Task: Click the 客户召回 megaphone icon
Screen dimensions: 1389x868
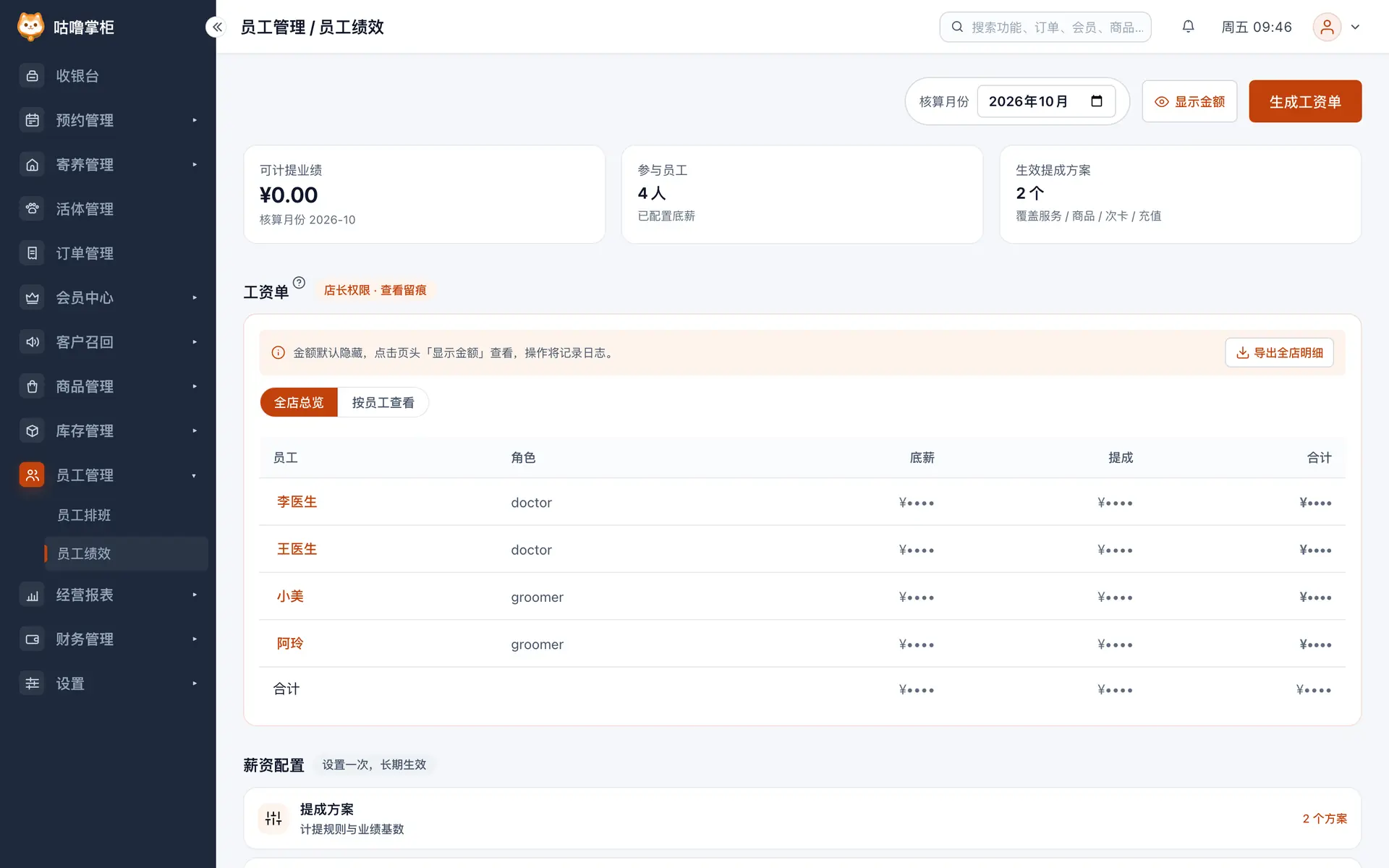Action: (x=32, y=342)
